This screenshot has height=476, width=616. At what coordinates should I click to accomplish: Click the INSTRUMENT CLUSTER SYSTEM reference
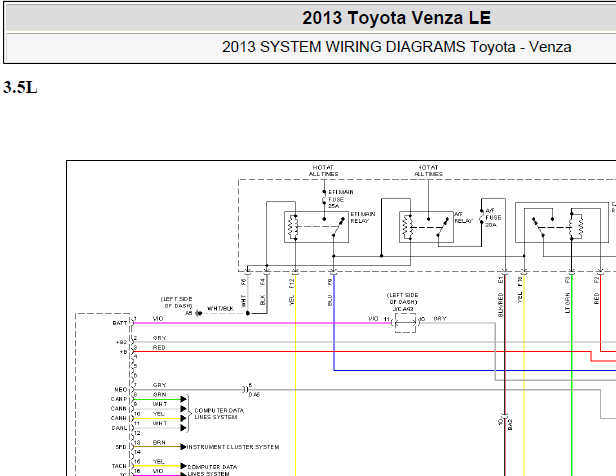(233, 447)
